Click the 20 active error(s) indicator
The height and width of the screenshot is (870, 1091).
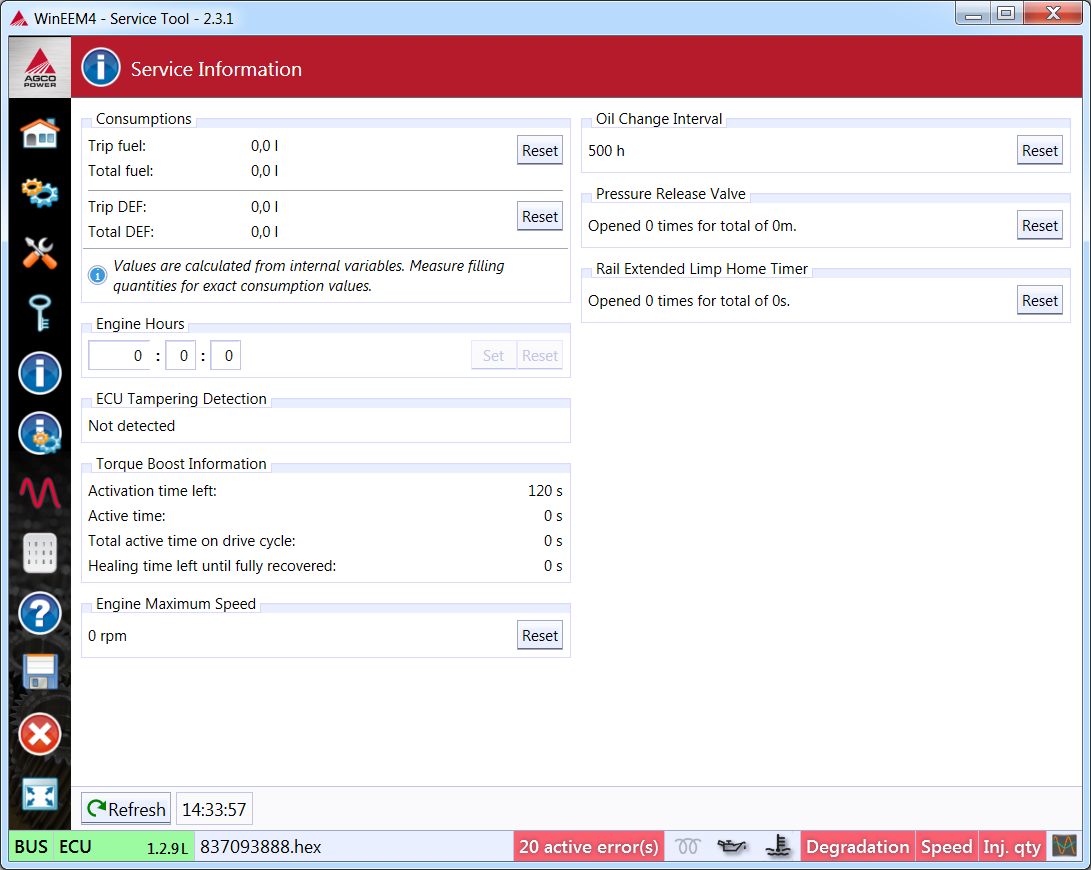coord(589,847)
